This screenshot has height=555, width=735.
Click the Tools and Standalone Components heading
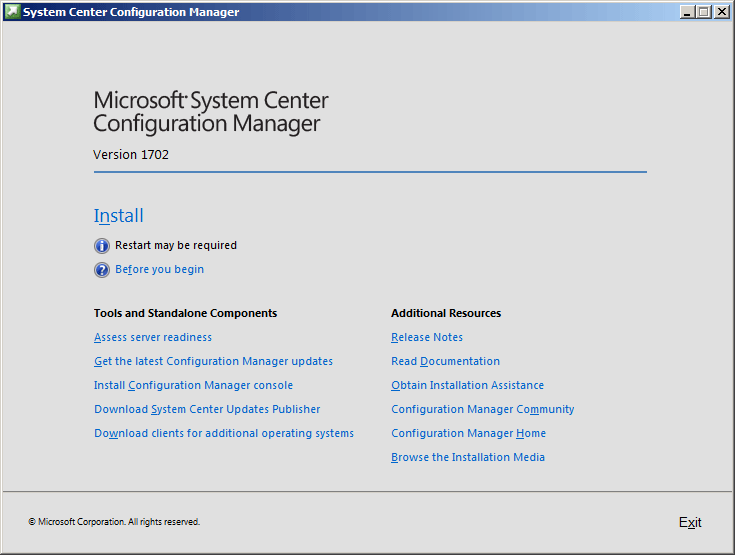[185, 313]
